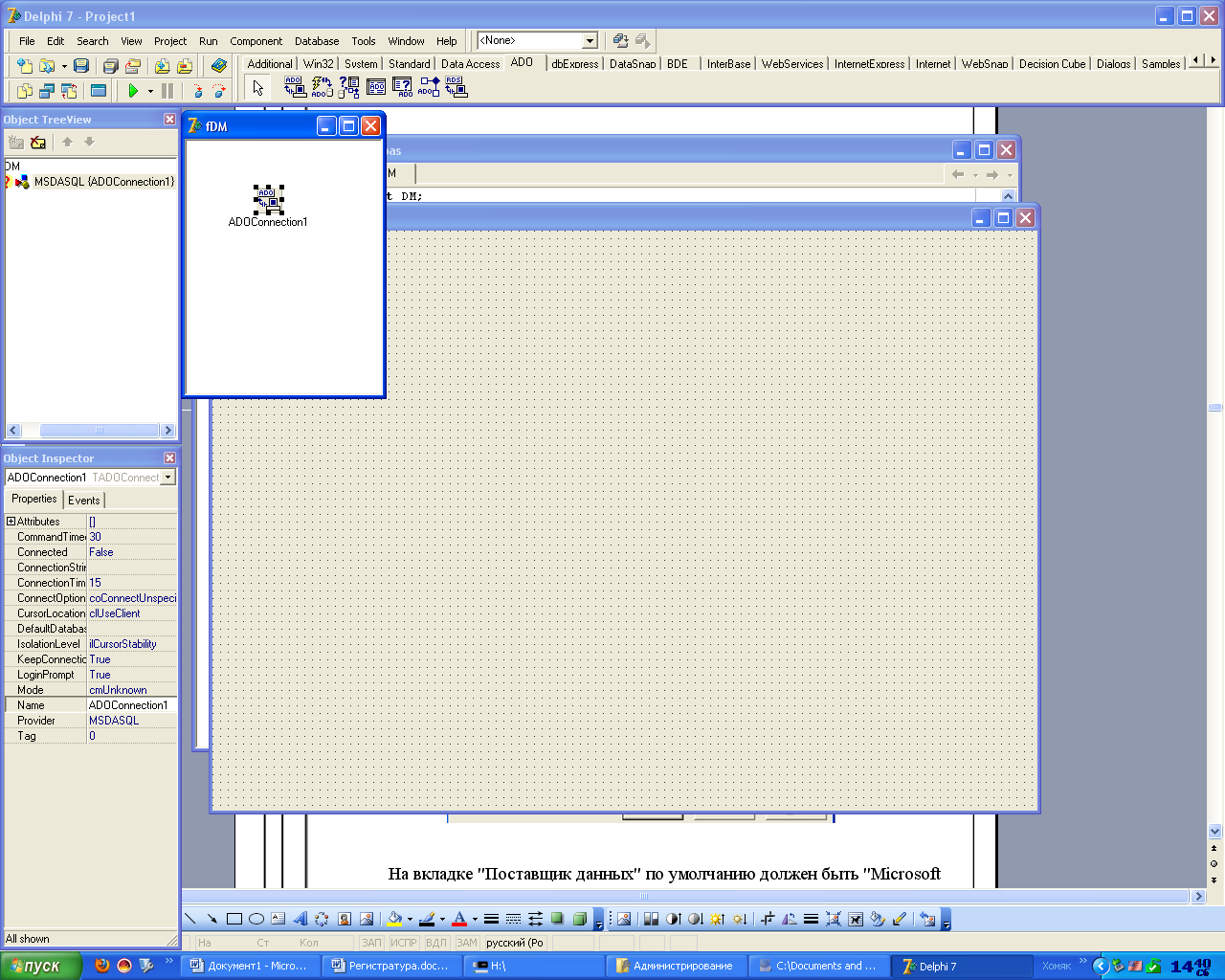Open Администрирование taskbar window

[x=676, y=967]
